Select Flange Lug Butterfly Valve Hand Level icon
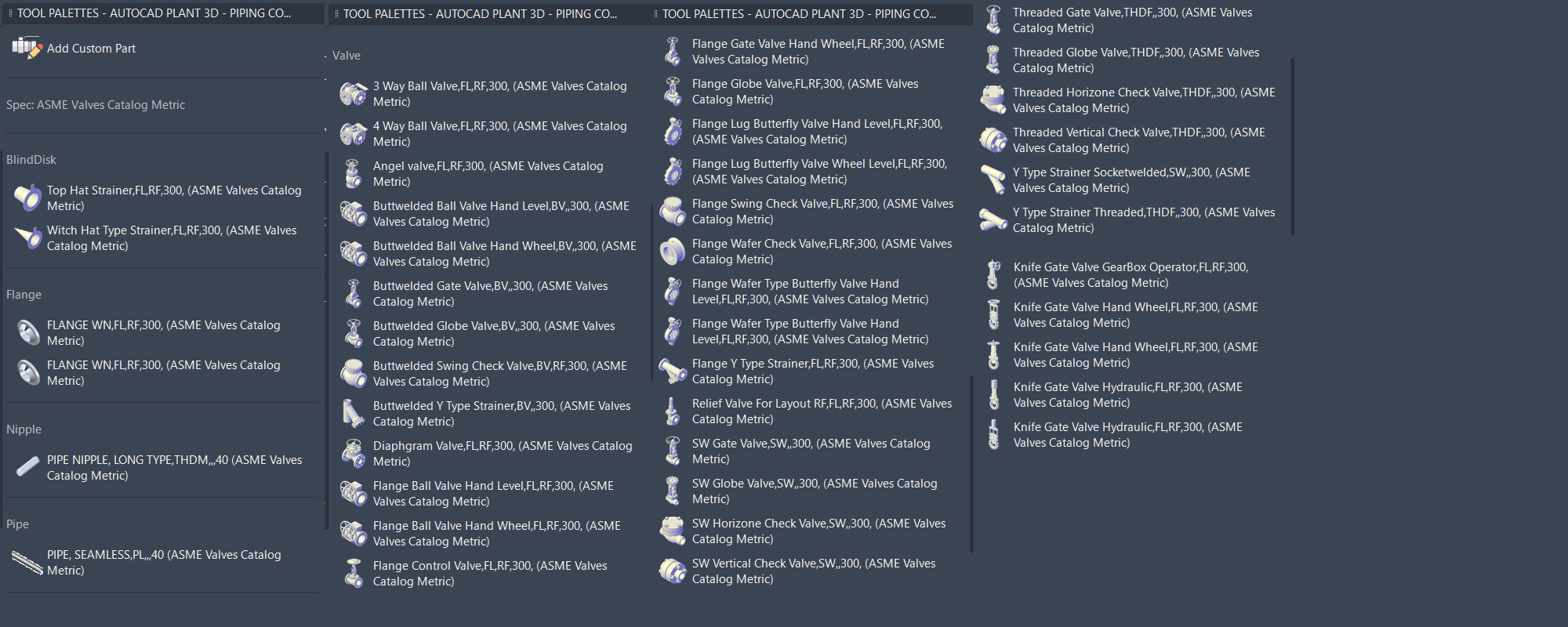The height and width of the screenshot is (627, 1568). click(x=673, y=132)
